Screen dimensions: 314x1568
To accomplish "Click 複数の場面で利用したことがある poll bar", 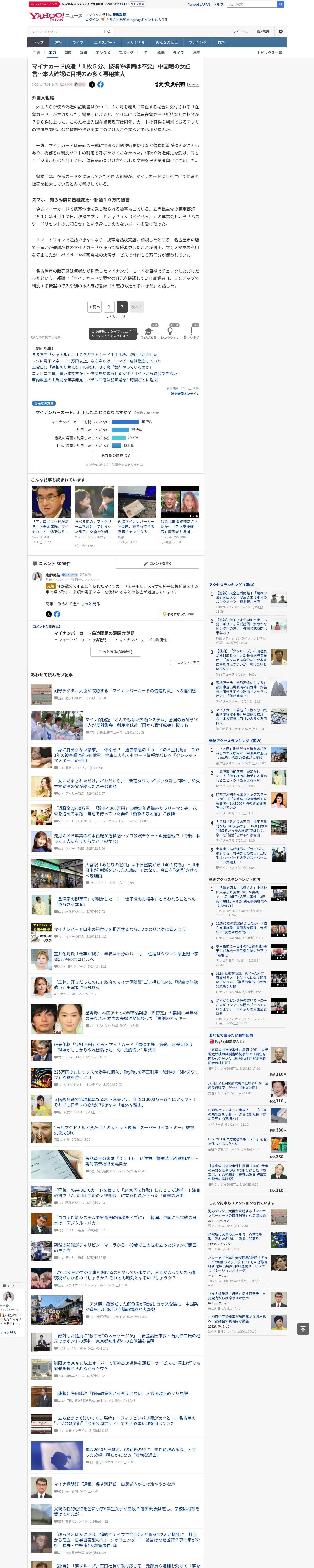I will tap(118, 438).
